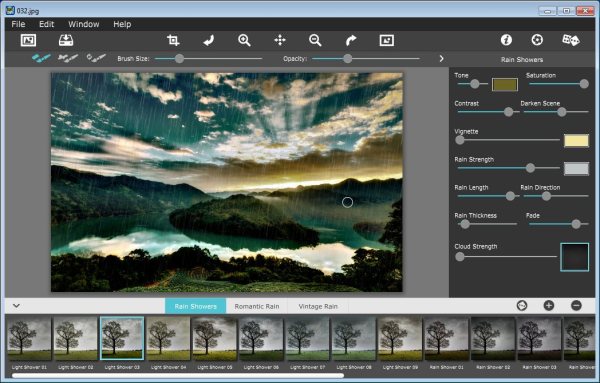Click the Zoom Out magnifier

tap(315, 40)
